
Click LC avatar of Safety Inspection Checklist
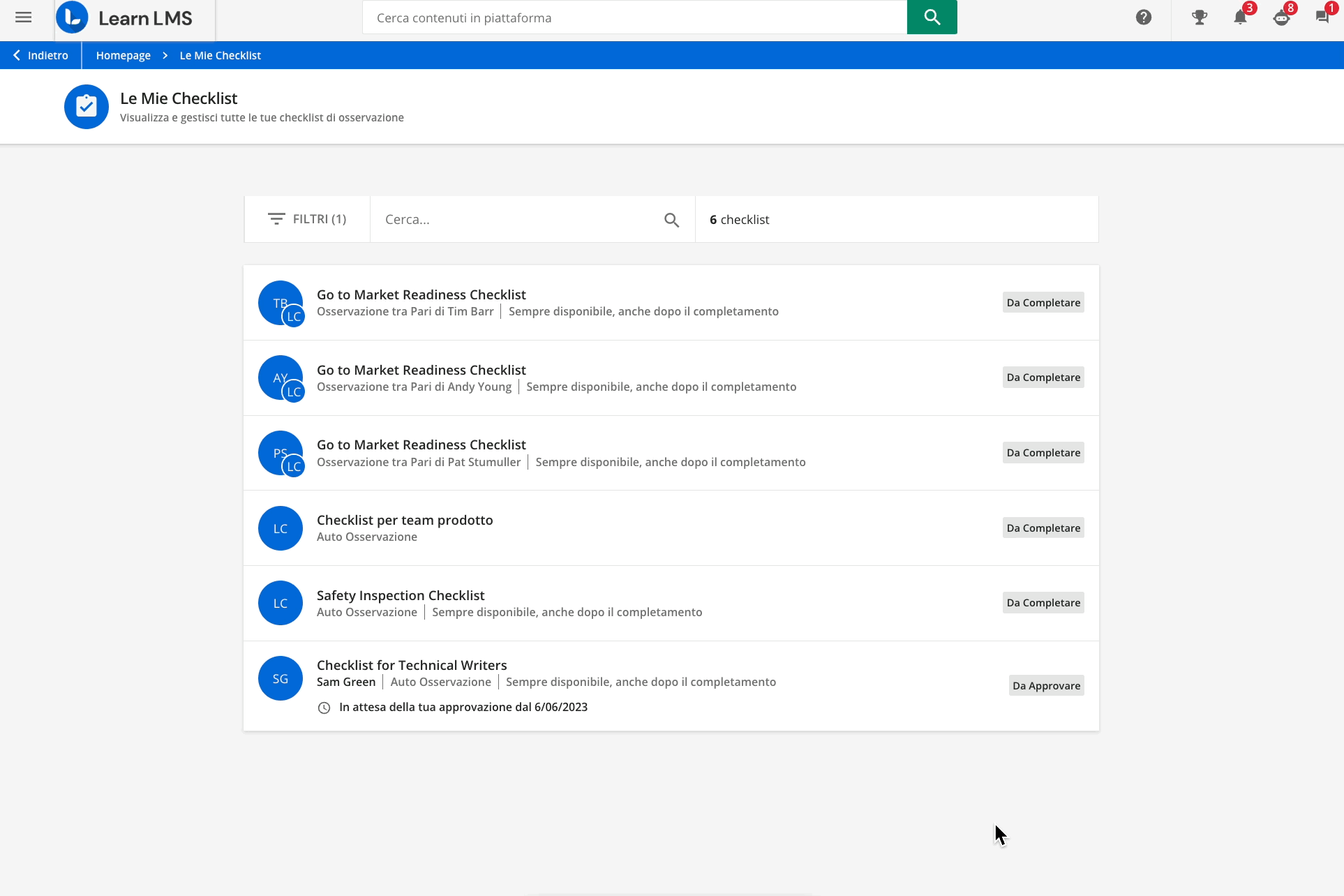[x=281, y=603]
